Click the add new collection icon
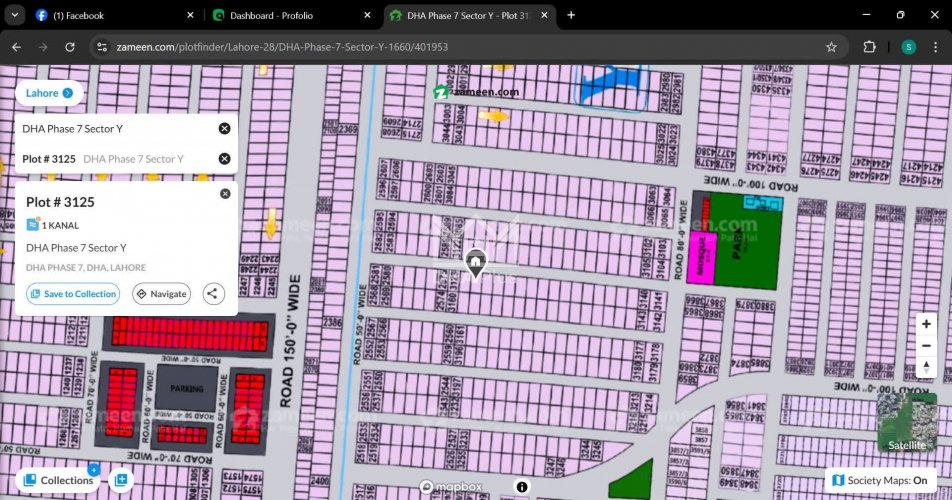952x500 pixels. [x=121, y=480]
